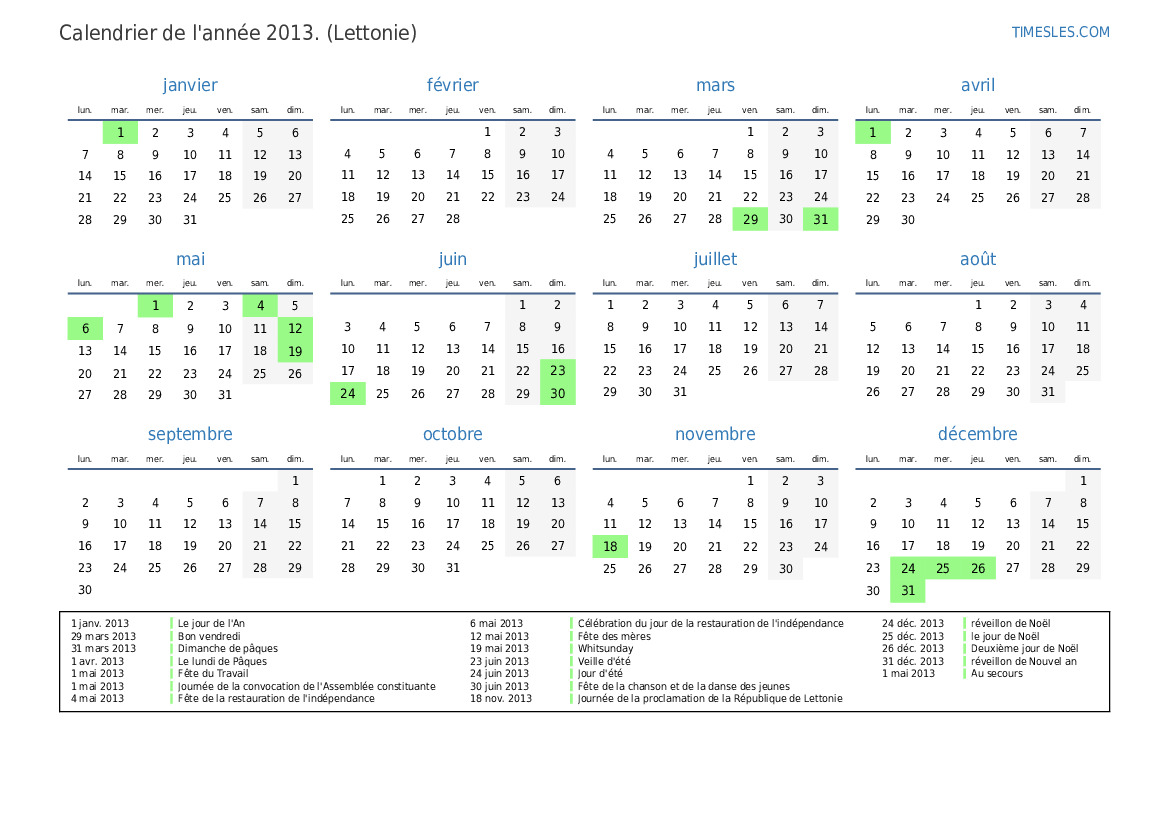1169x827 pixels.
Task: Click the janvier month title
Action: [190, 86]
